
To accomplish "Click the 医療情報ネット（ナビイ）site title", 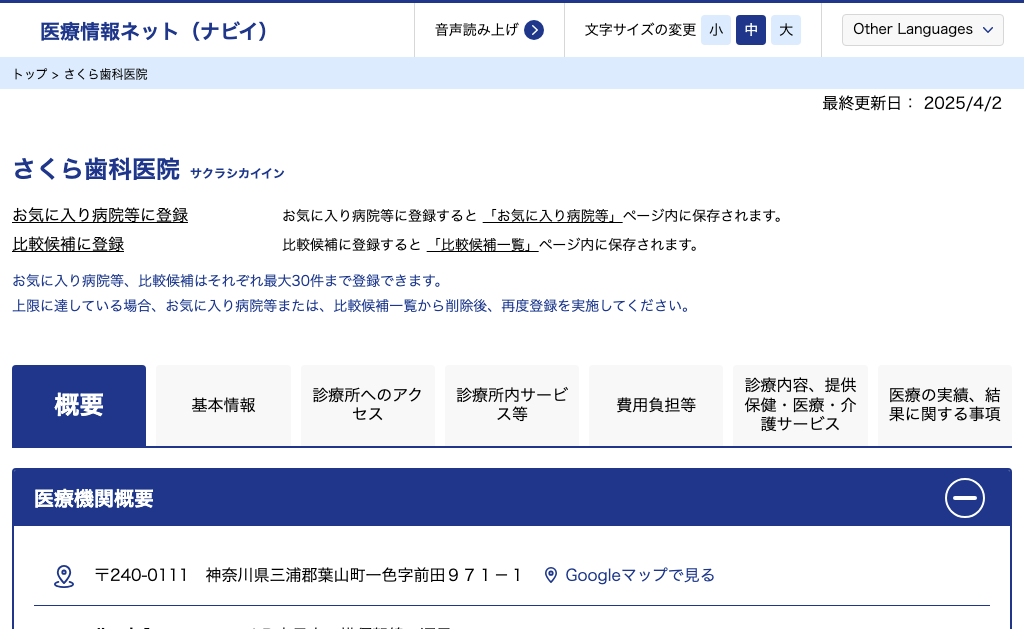I will [154, 31].
